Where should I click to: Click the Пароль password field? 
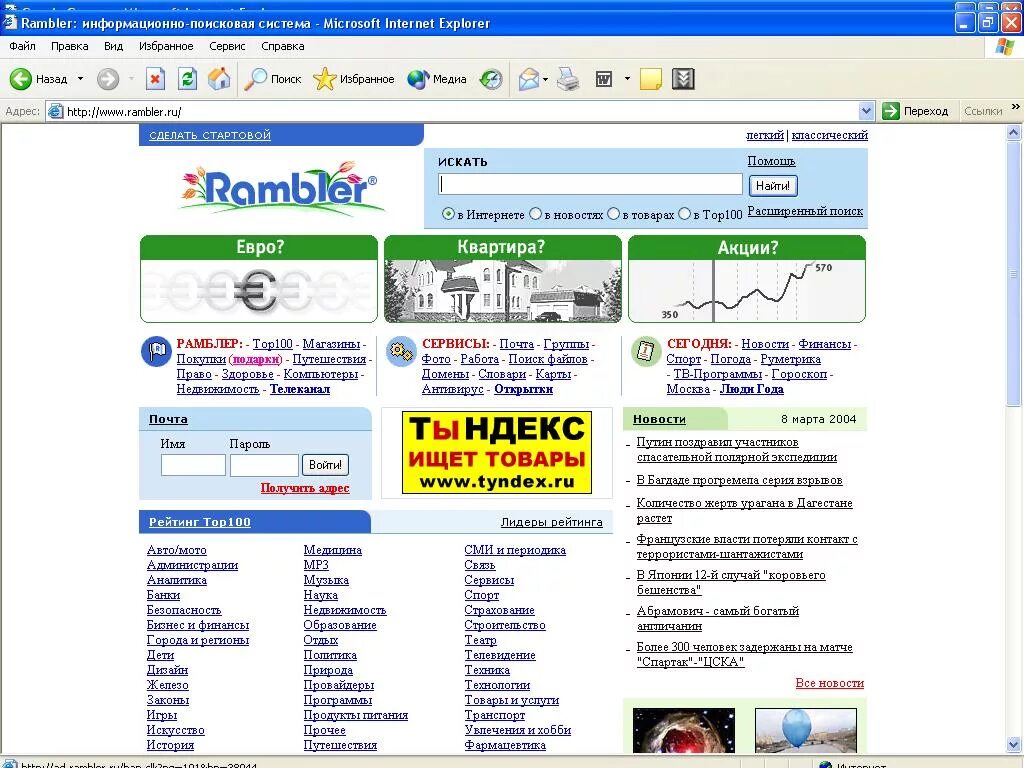[264, 465]
